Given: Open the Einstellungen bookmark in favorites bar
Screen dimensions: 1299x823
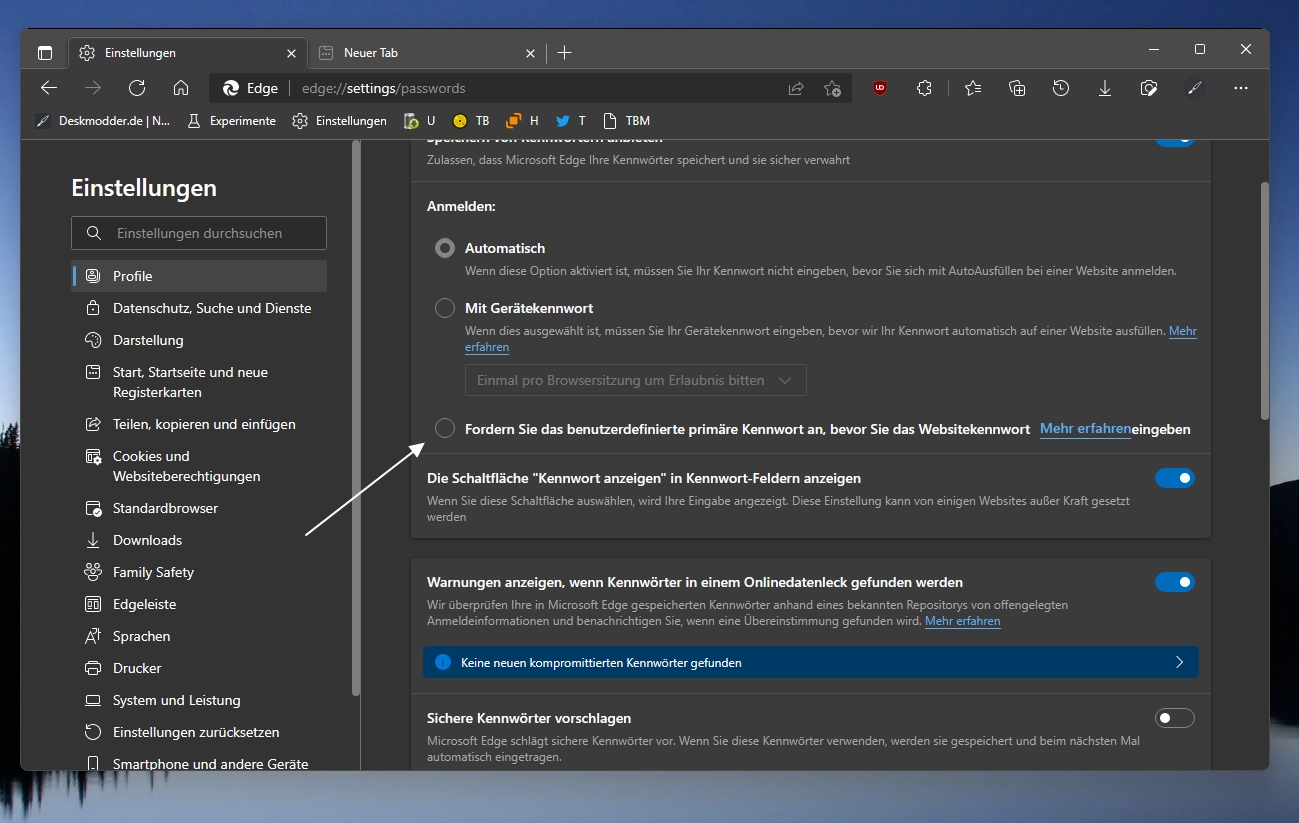Looking at the screenshot, I should [340, 121].
